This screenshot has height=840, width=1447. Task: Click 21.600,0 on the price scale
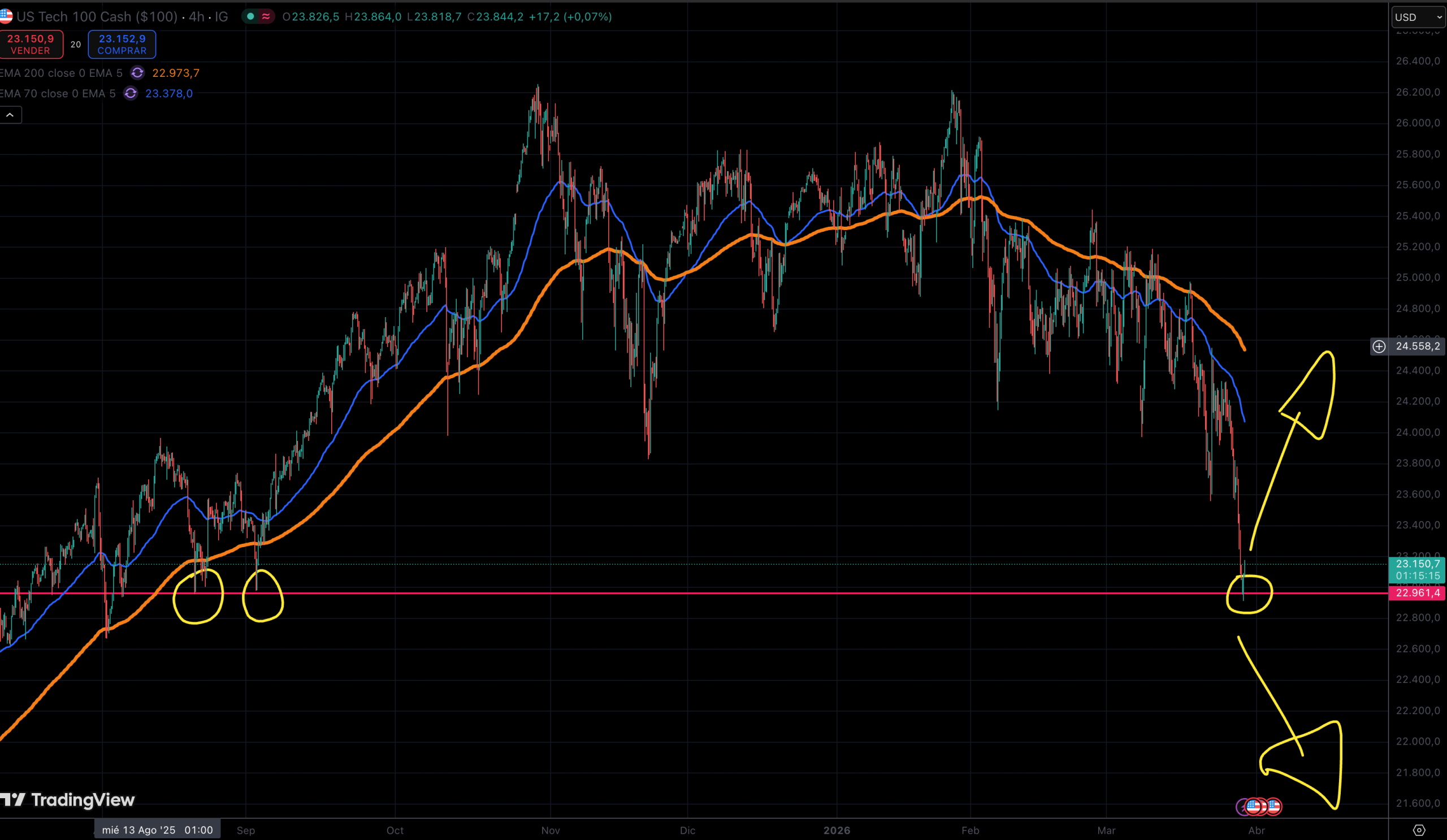click(x=1418, y=803)
